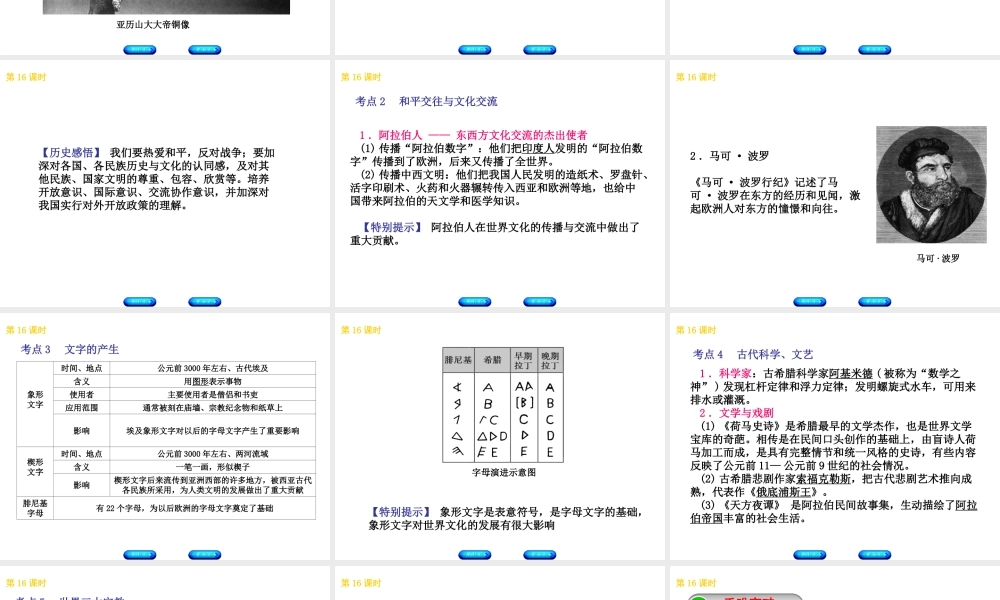Click 第16课时 label on 历史感悟 slide
This screenshot has height=600, width=1000.
pyautogui.click(x=26, y=77)
